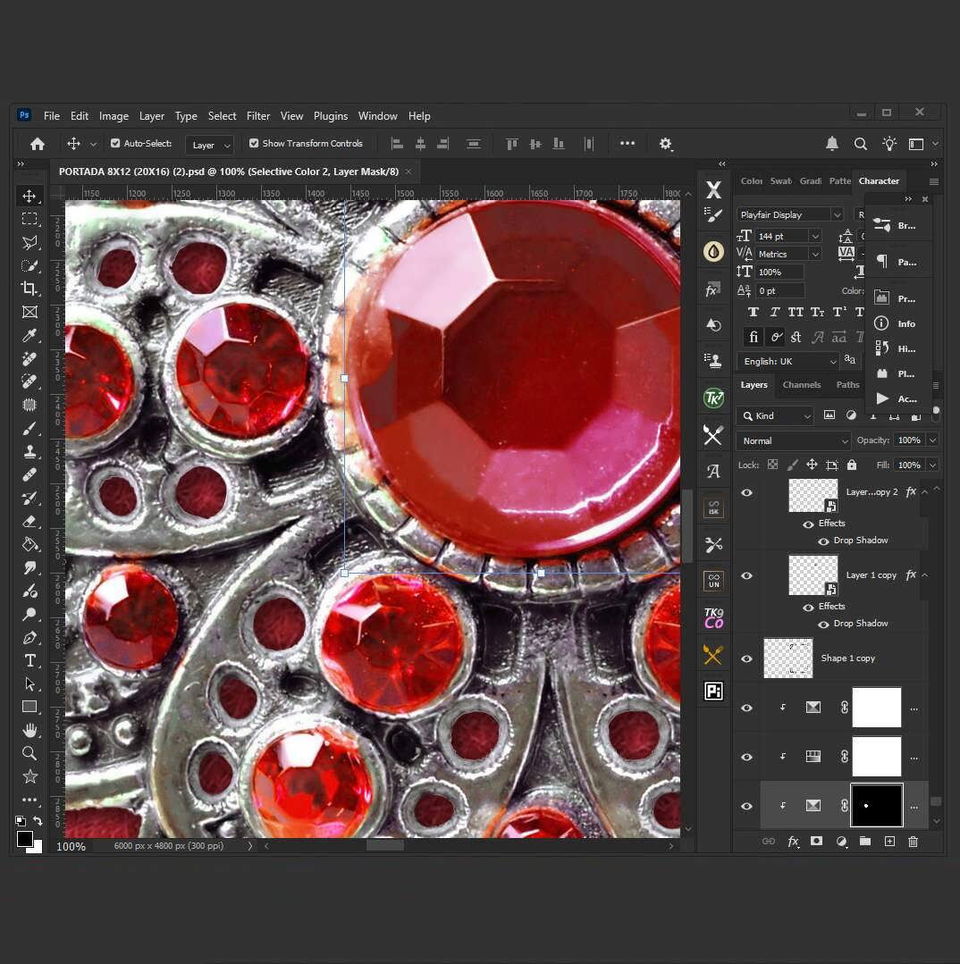
Task: Select the Paint Bucket tool
Action: click(x=29, y=545)
